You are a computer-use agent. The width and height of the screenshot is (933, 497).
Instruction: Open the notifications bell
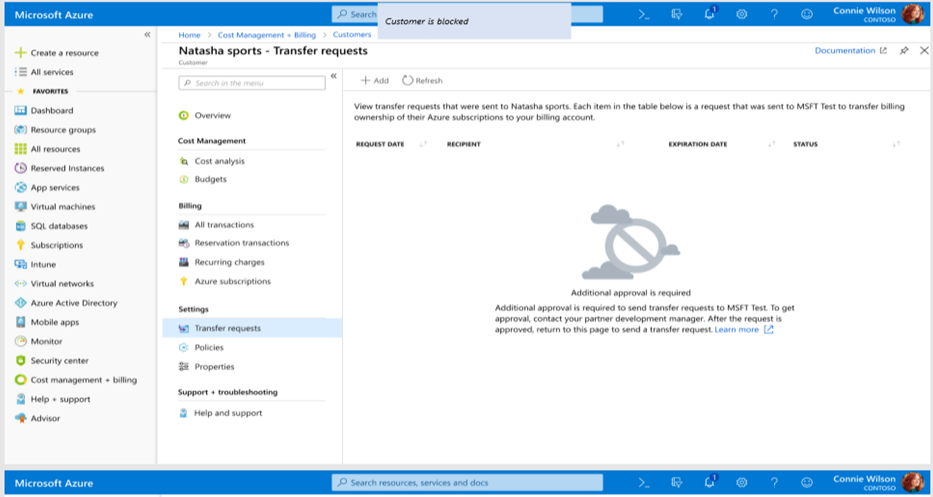709,15
